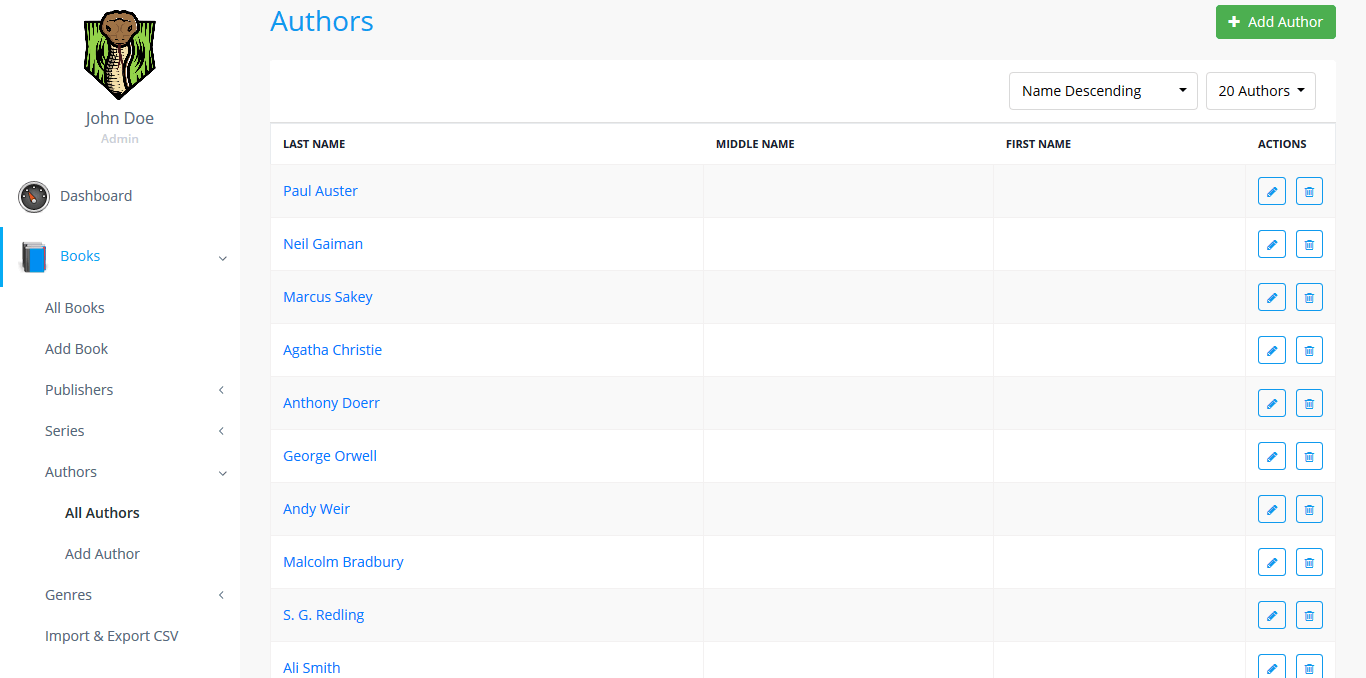Image resolution: width=1366 pixels, height=678 pixels.
Task: Open the Anthony Doerr author link
Action: click(x=331, y=403)
